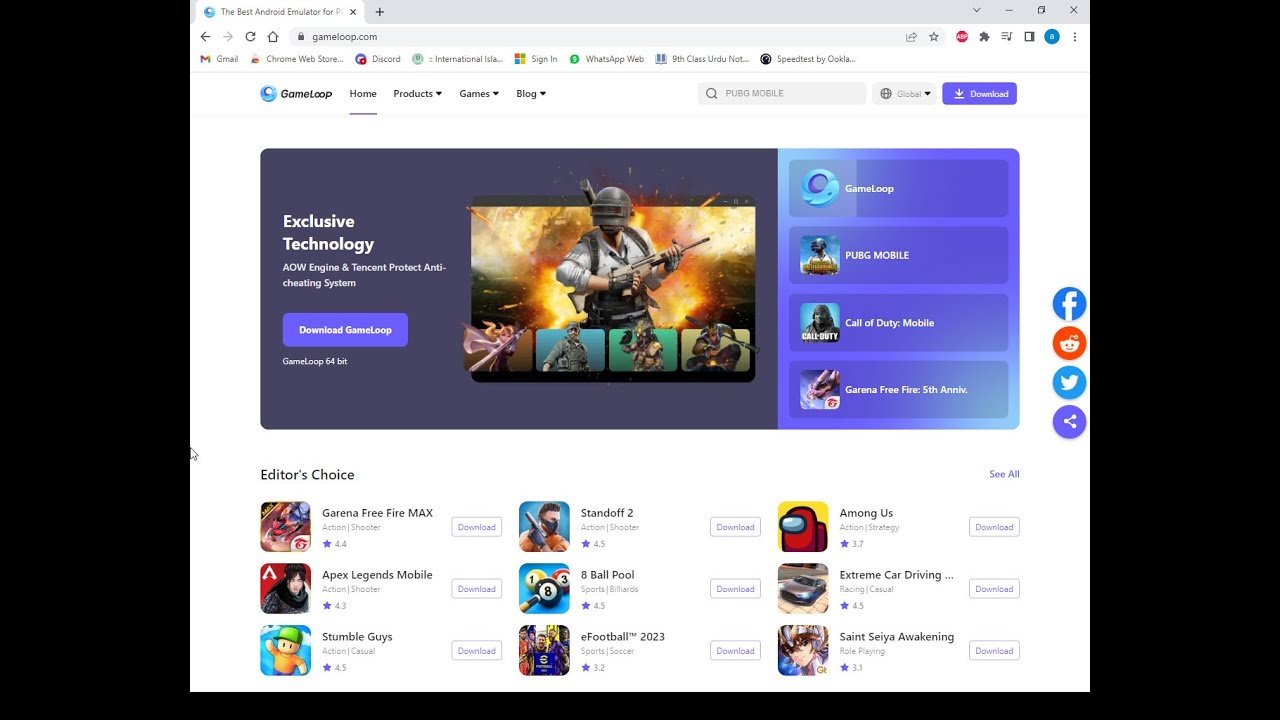Download Among Us
This screenshot has width=1280, height=720.
click(994, 527)
